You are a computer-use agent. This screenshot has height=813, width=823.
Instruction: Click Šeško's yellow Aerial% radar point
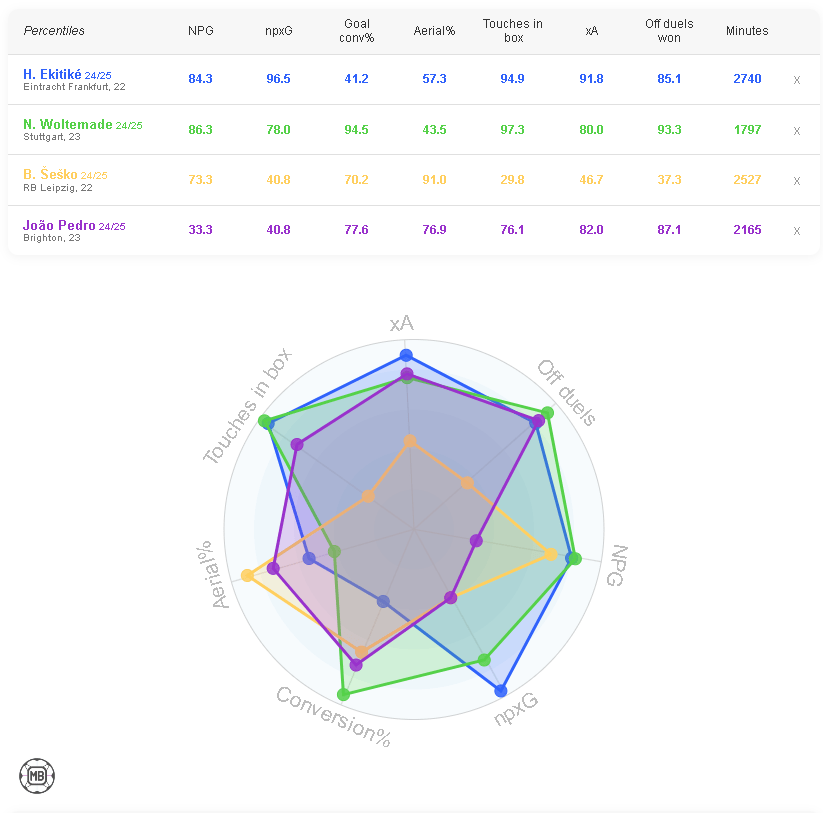(247, 575)
